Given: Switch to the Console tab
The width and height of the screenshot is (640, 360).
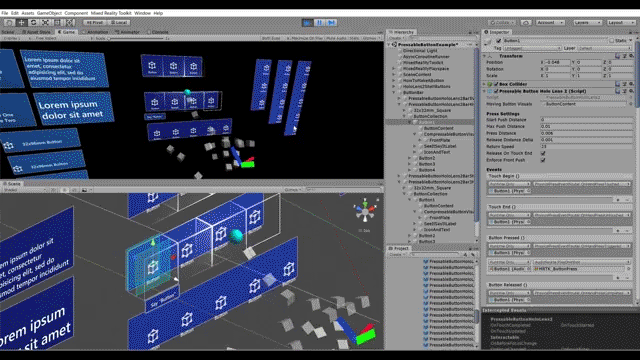Looking at the screenshot, I should point(158,32).
